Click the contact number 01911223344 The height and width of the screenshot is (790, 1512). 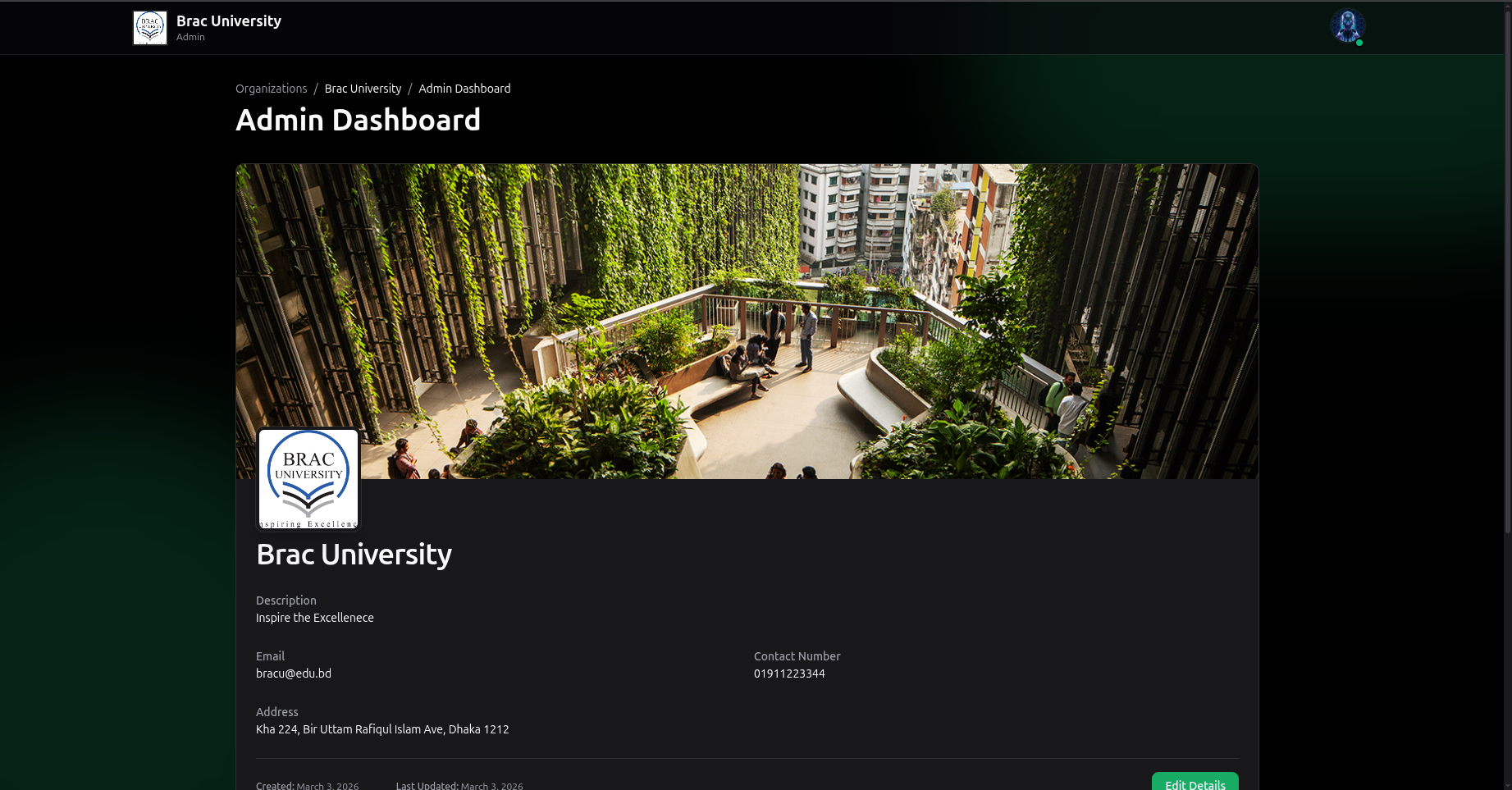click(789, 674)
